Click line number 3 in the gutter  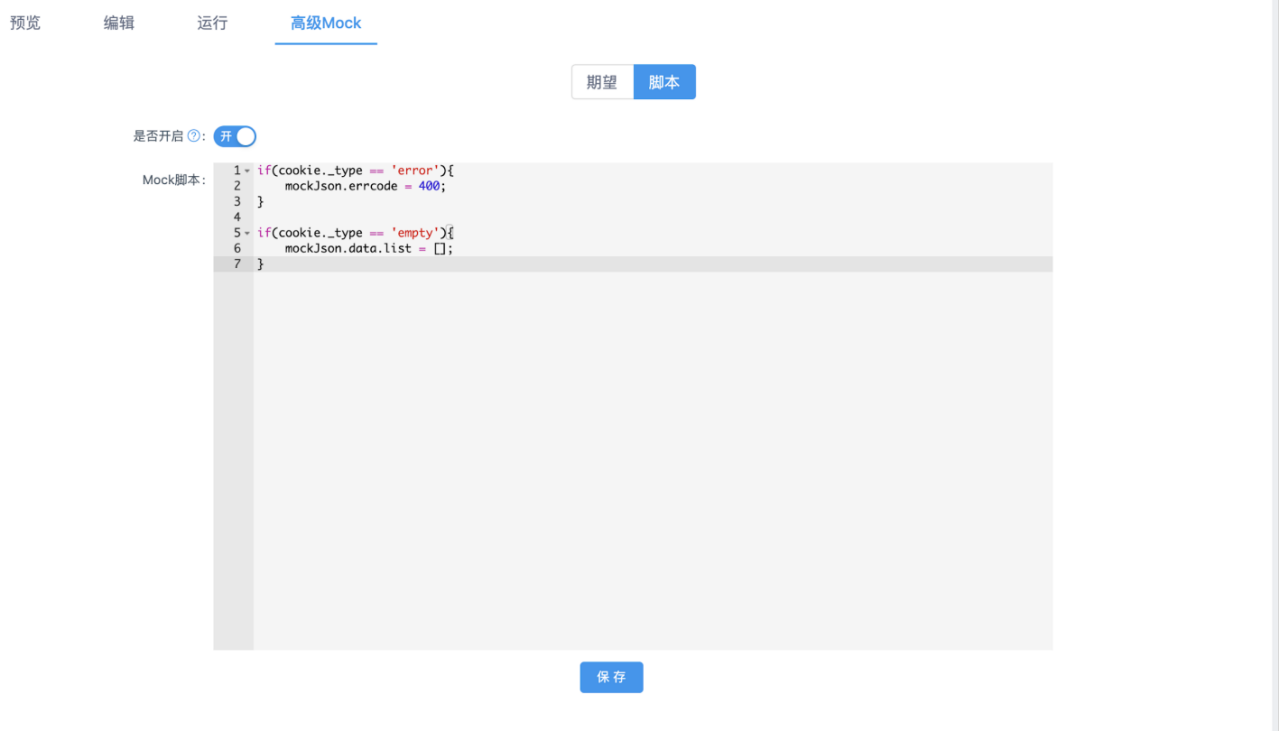[237, 202]
